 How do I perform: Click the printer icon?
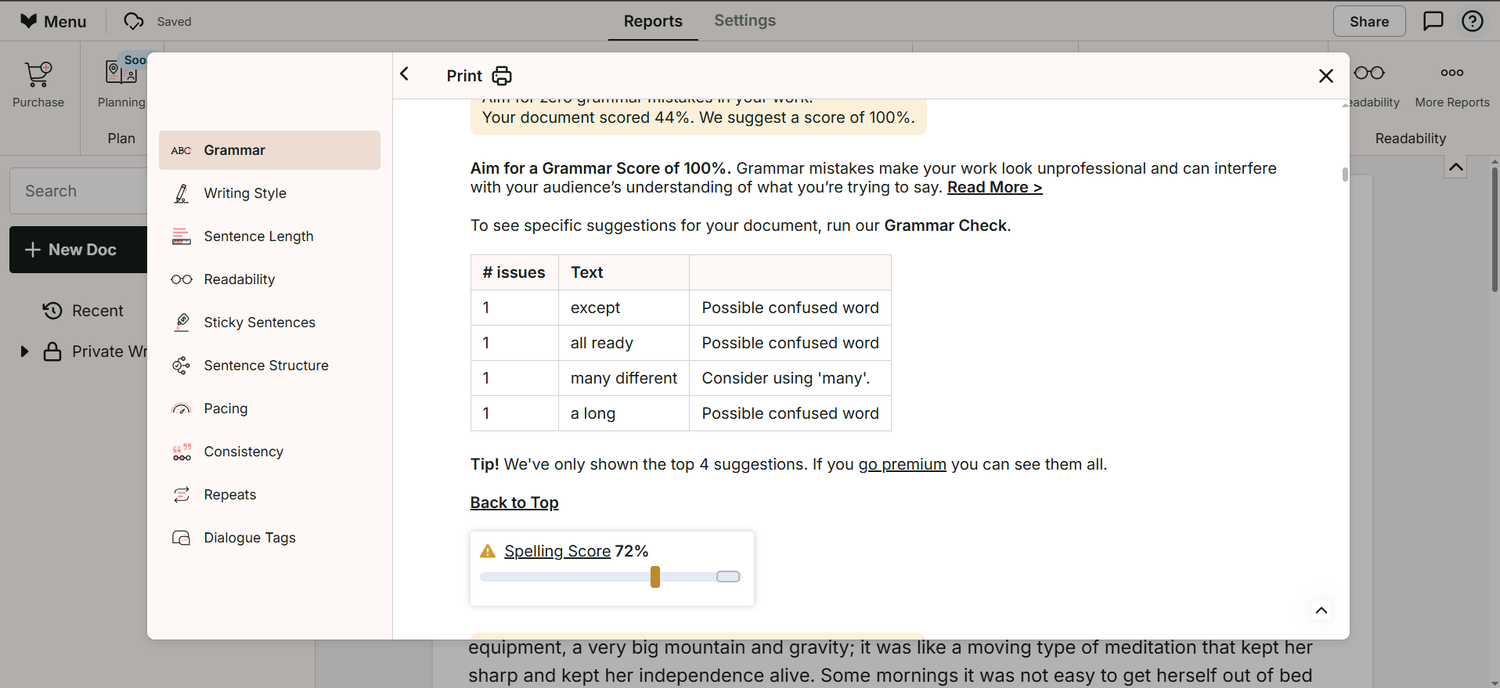[x=502, y=76]
